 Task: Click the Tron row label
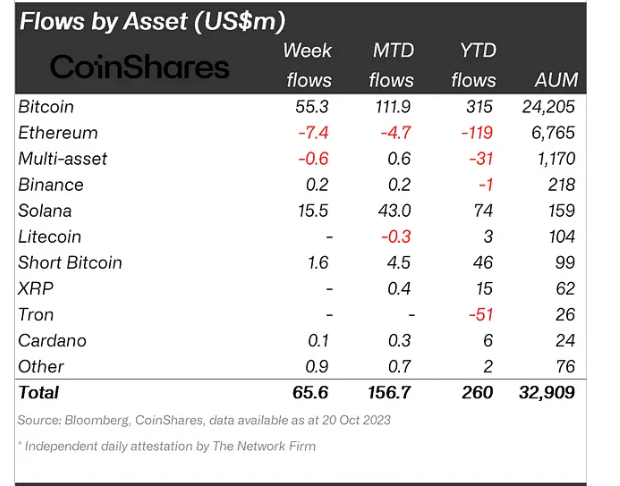coord(36,314)
